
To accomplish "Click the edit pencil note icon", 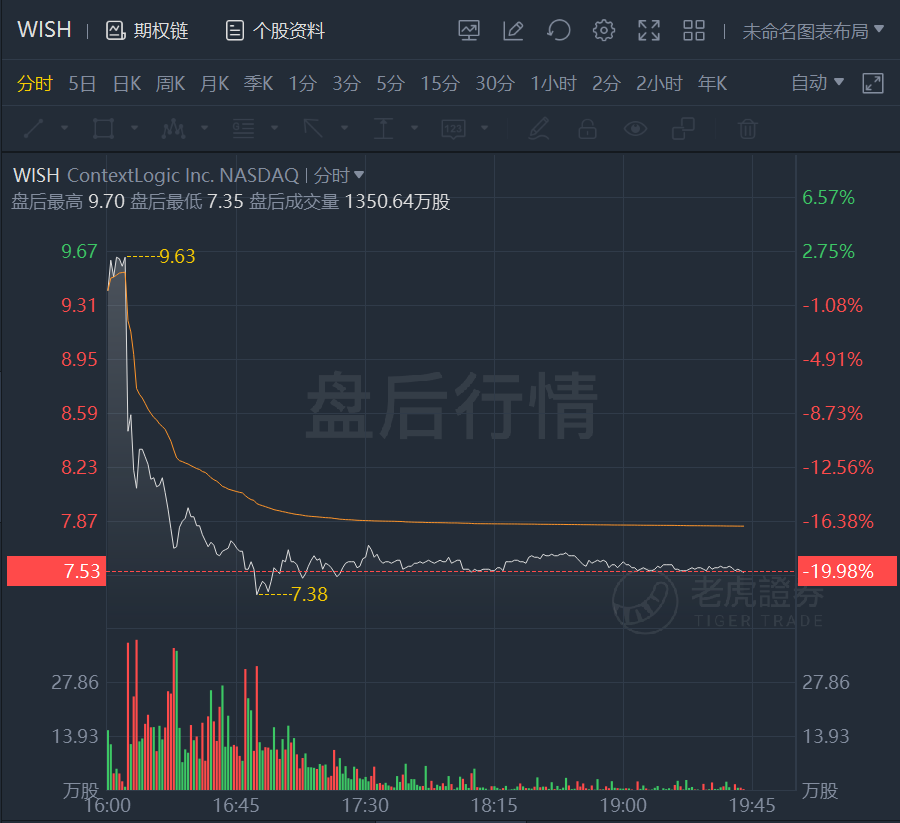I will pyautogui.click(x=513, y=30).
